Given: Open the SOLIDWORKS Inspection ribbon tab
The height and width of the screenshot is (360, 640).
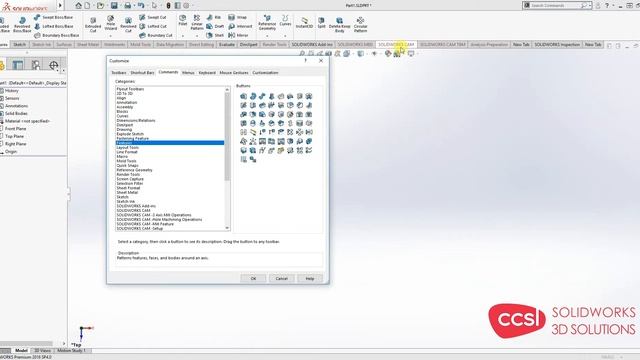Looking at the screenshot, I should (557, 44).
